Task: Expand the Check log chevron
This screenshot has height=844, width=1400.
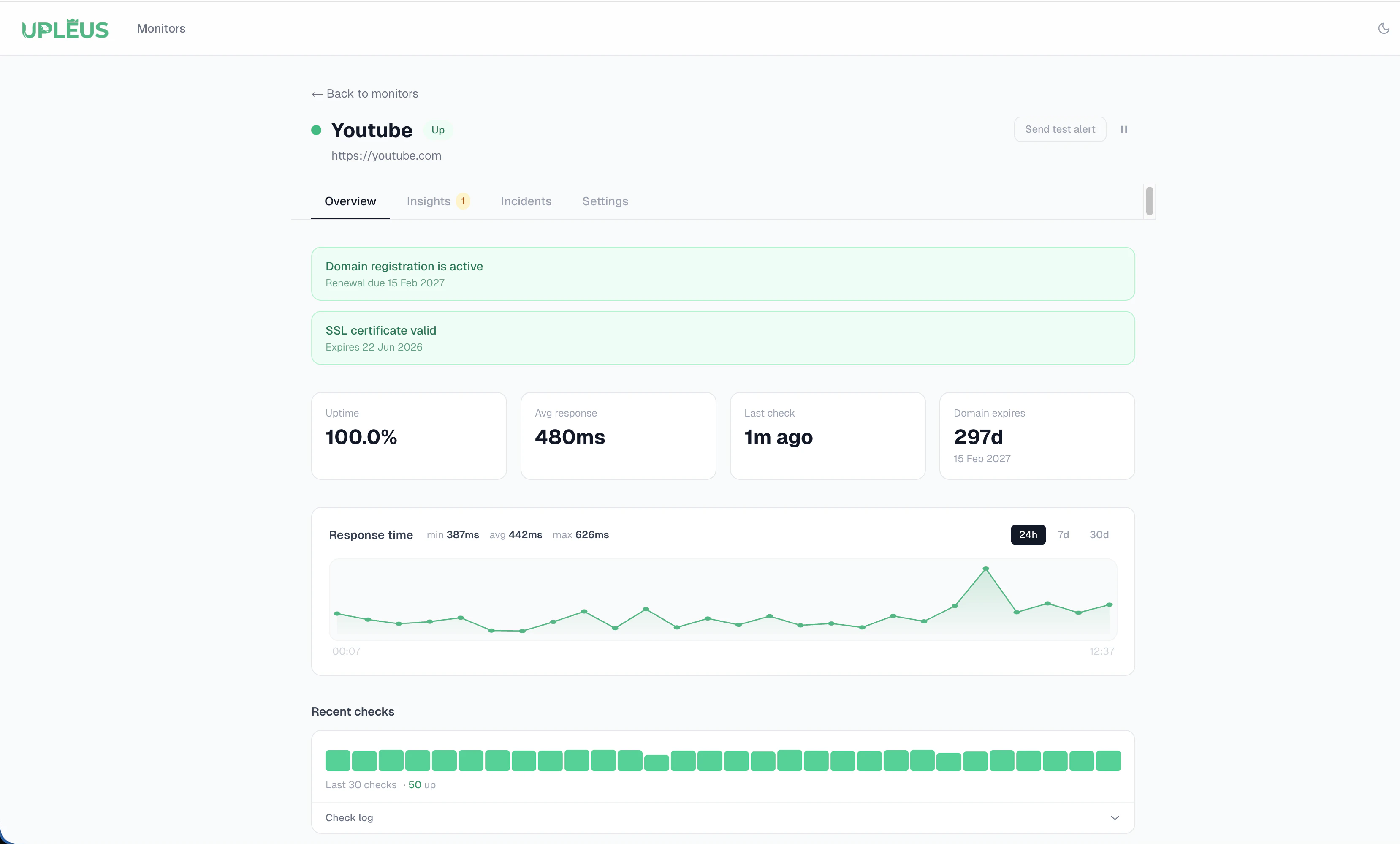Action: (1115, 818)
